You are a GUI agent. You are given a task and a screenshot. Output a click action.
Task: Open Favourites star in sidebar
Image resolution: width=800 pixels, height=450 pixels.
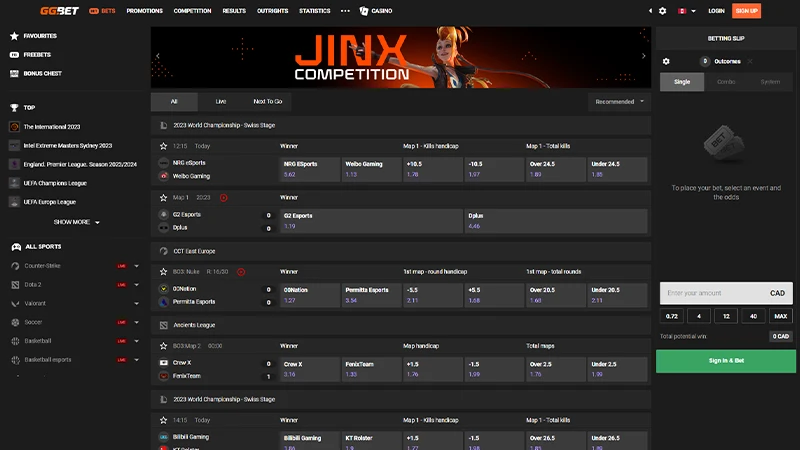[x=14, y=36]
